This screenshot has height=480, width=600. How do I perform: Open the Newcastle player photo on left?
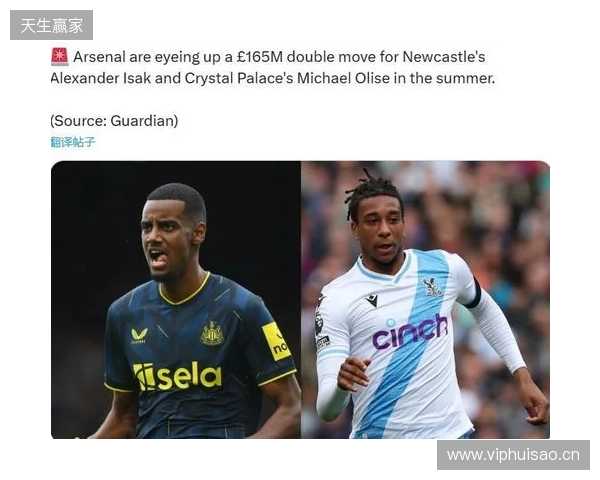(x=176, y=300)
